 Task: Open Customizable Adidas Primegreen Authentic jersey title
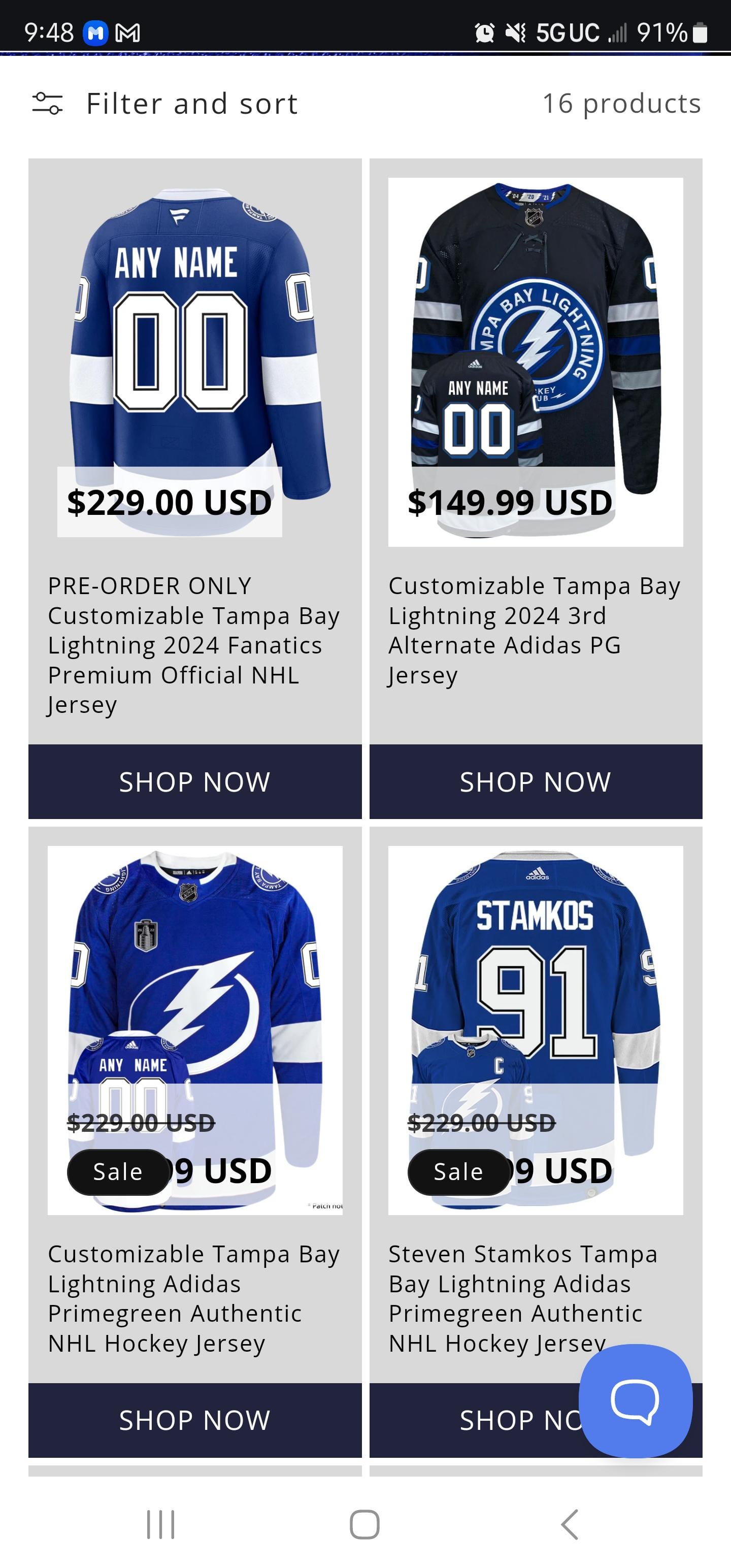click(193, 1299)
